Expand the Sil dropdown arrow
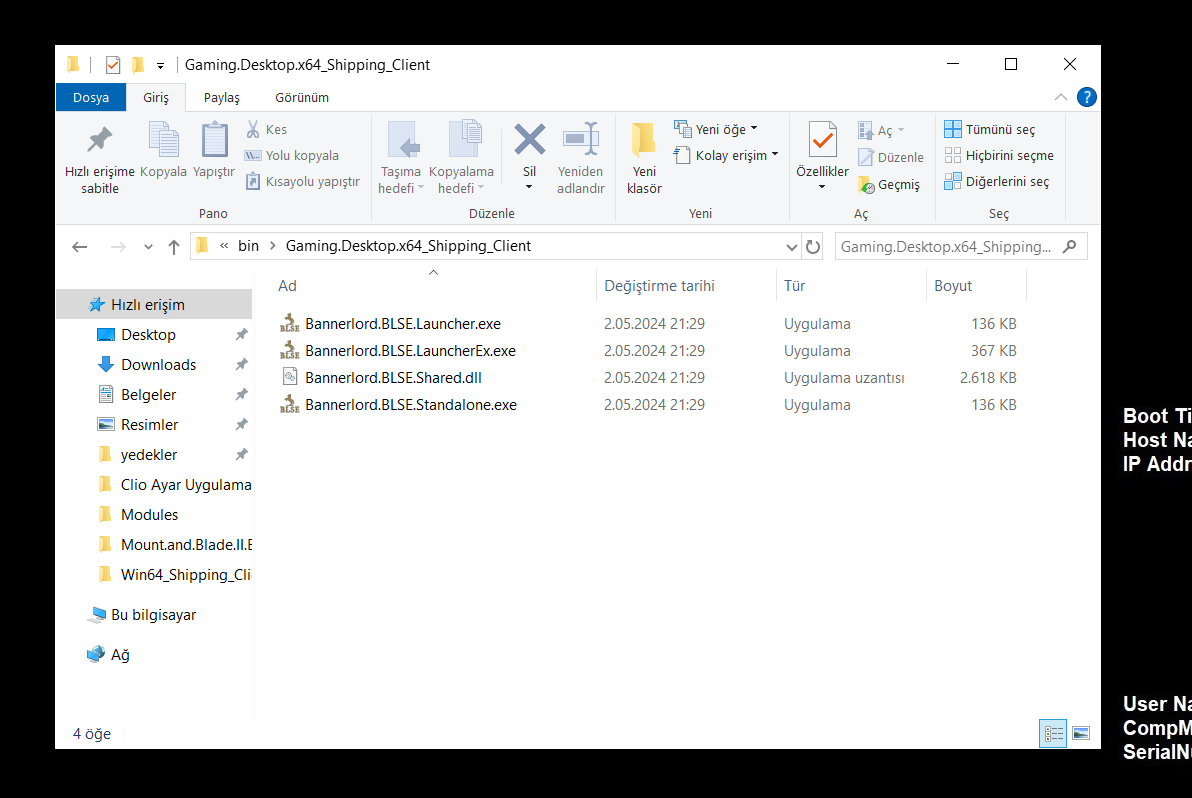The height and width of the screenshot is (798, 1192). click(529, 187)
